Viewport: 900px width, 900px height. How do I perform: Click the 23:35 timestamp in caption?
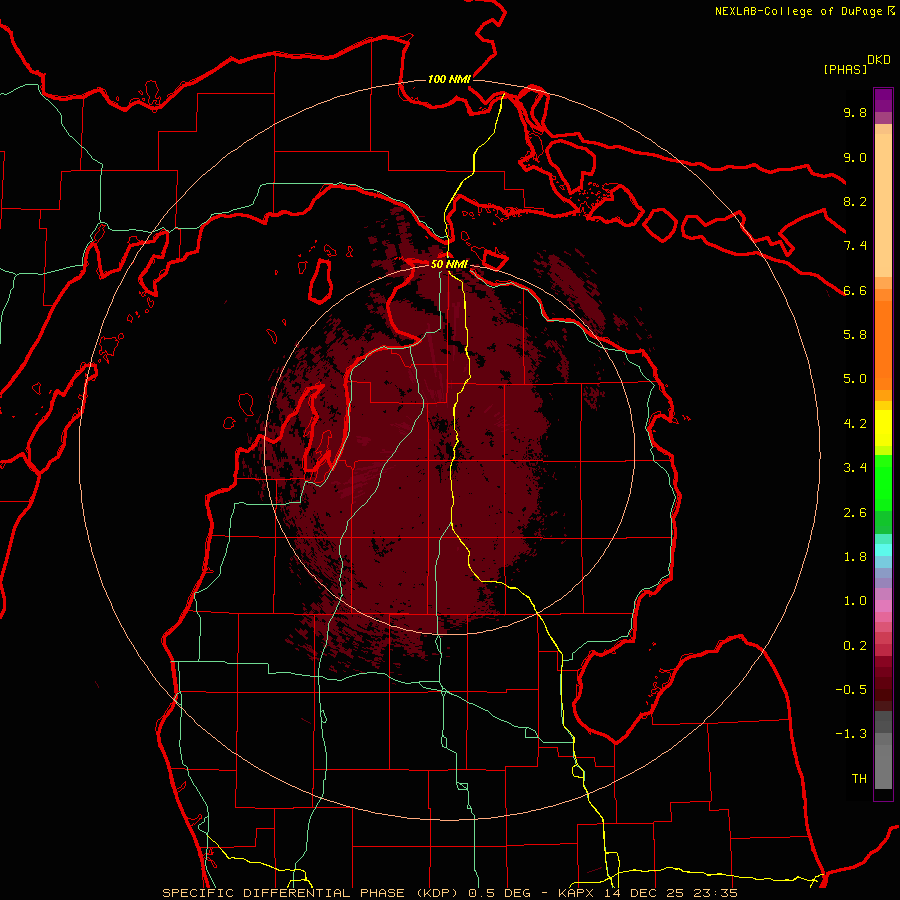coord(715,893)
